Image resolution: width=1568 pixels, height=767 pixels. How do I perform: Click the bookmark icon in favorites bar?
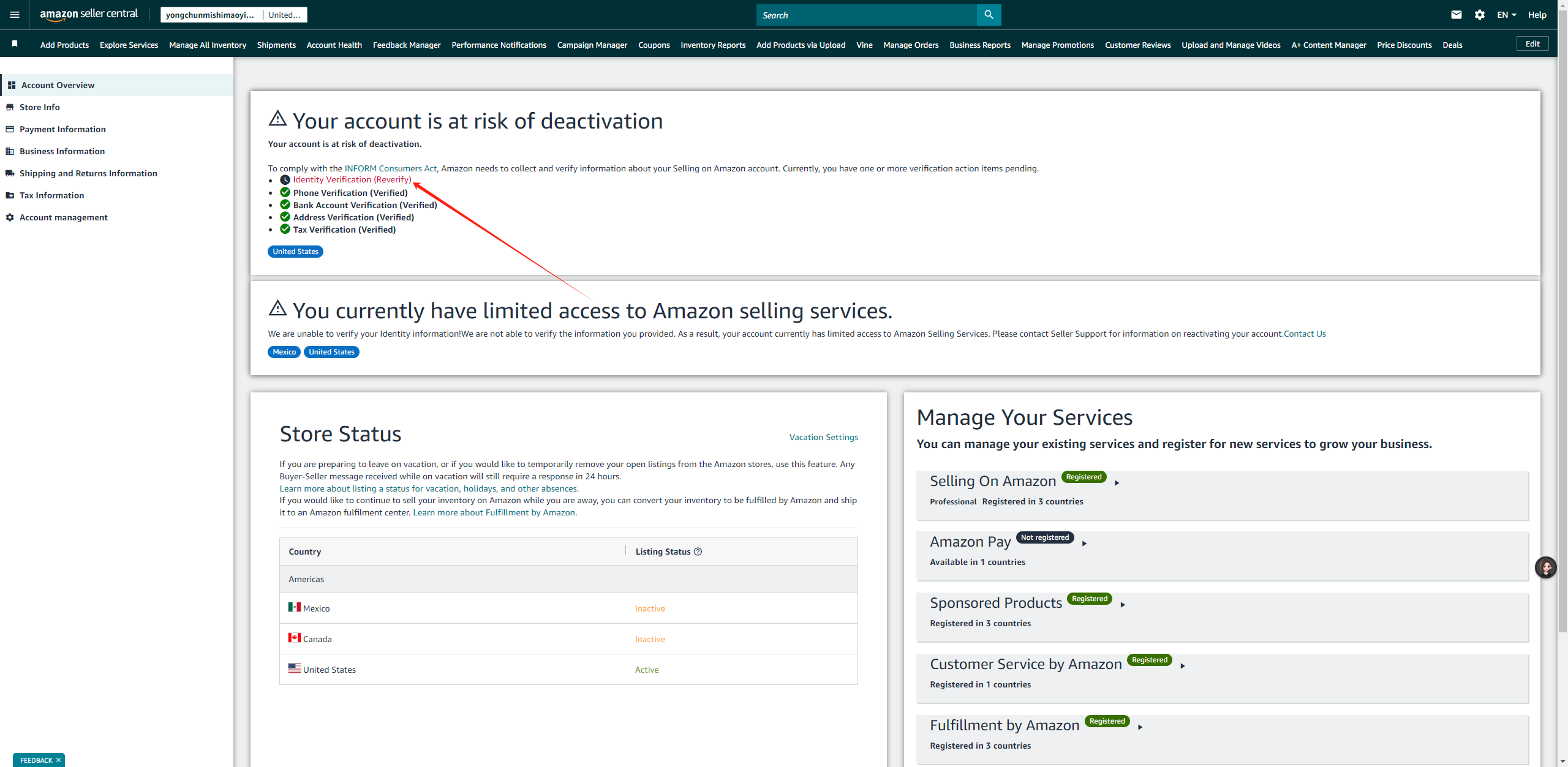tap(15, 44)
